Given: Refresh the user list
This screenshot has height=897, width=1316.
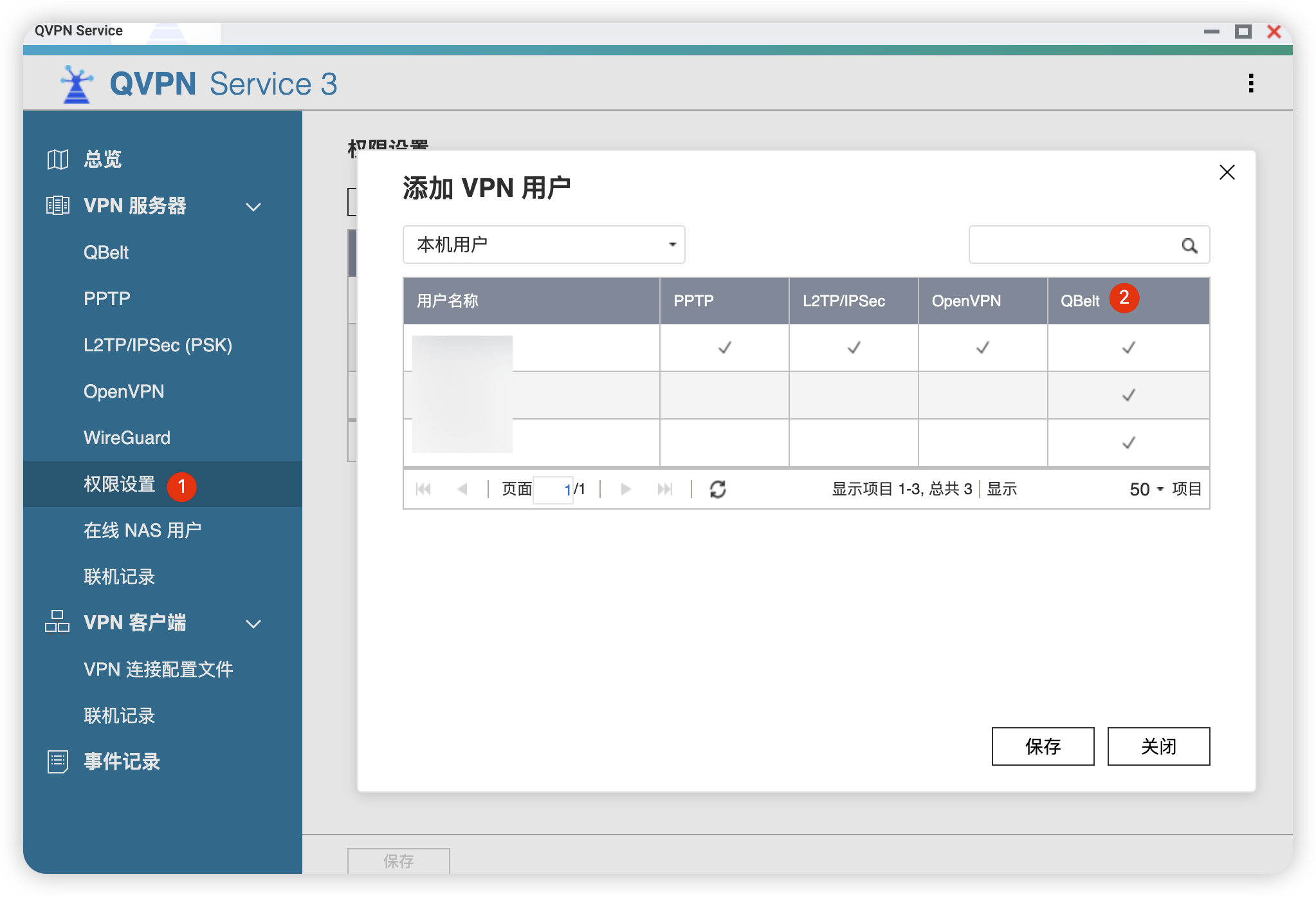Looking at the screenshot, I should [718, 489].
